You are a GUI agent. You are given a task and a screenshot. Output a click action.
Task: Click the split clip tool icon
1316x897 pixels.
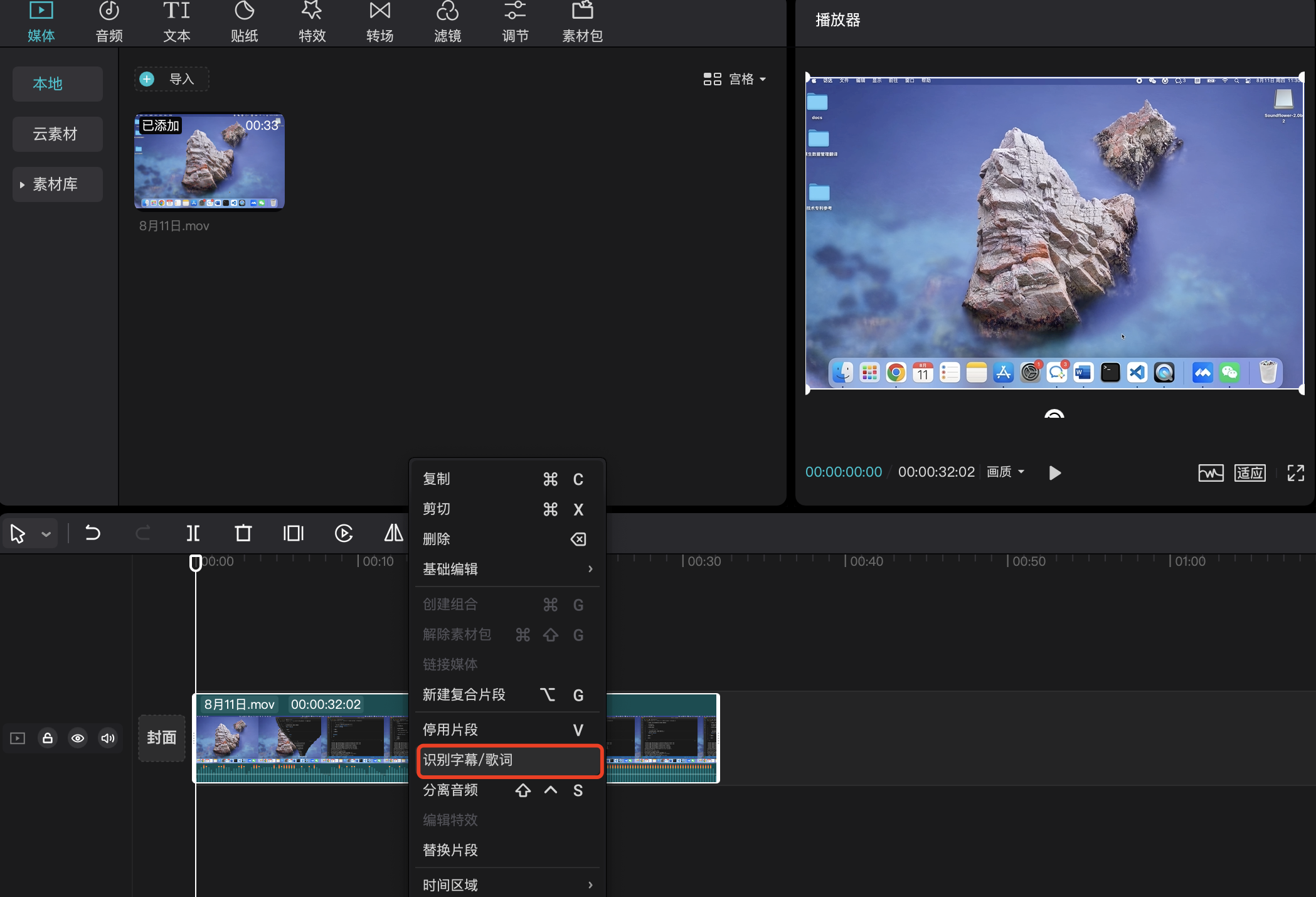tap(193, 533)
